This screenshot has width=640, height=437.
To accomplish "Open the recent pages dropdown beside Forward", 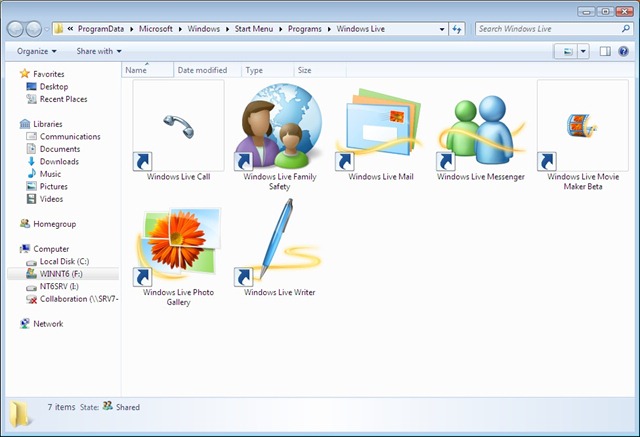I will [x=47, y=29].
